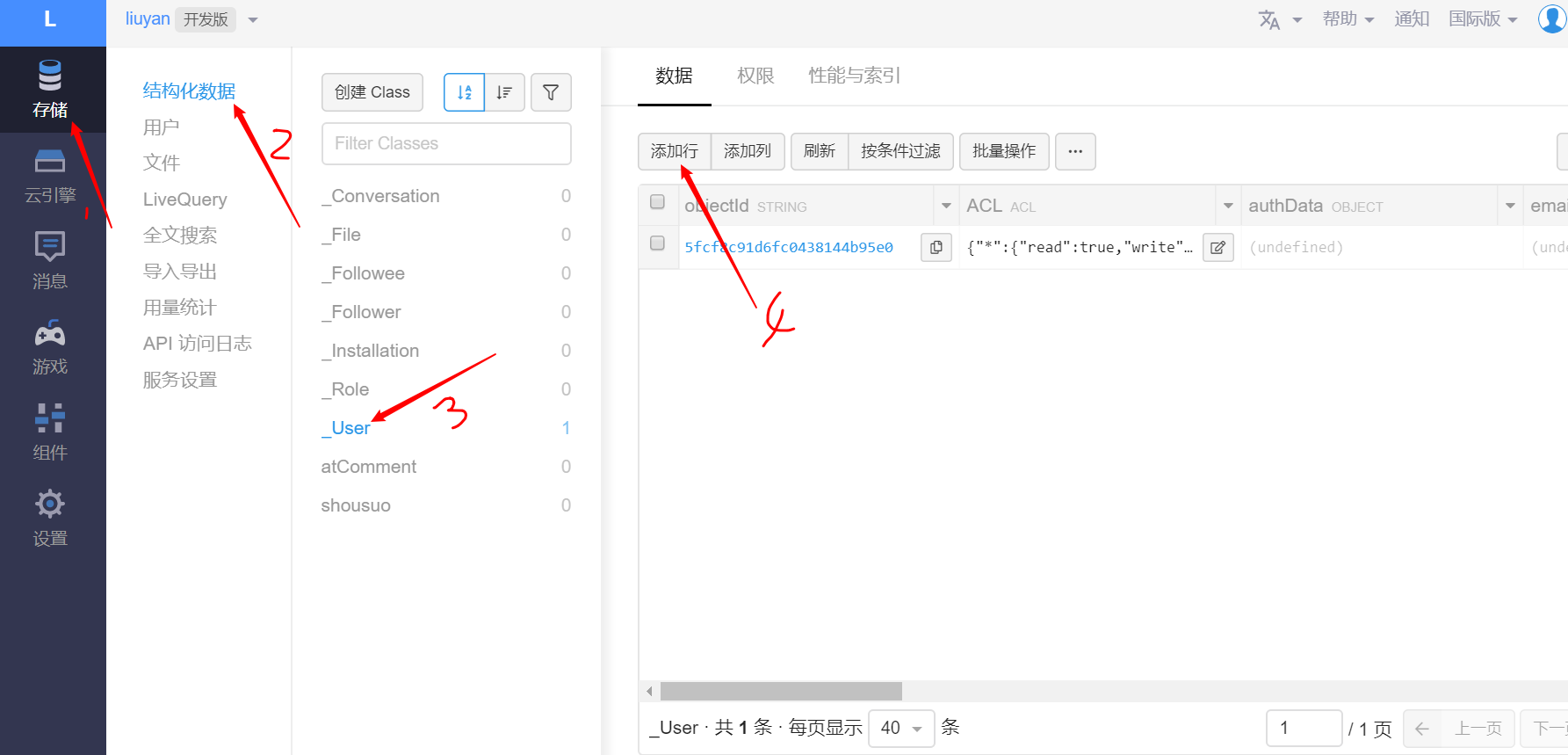Viewport: 1568px width, 755px height.
Task: Click 添加行 to add a row
Action: point(674,151)
